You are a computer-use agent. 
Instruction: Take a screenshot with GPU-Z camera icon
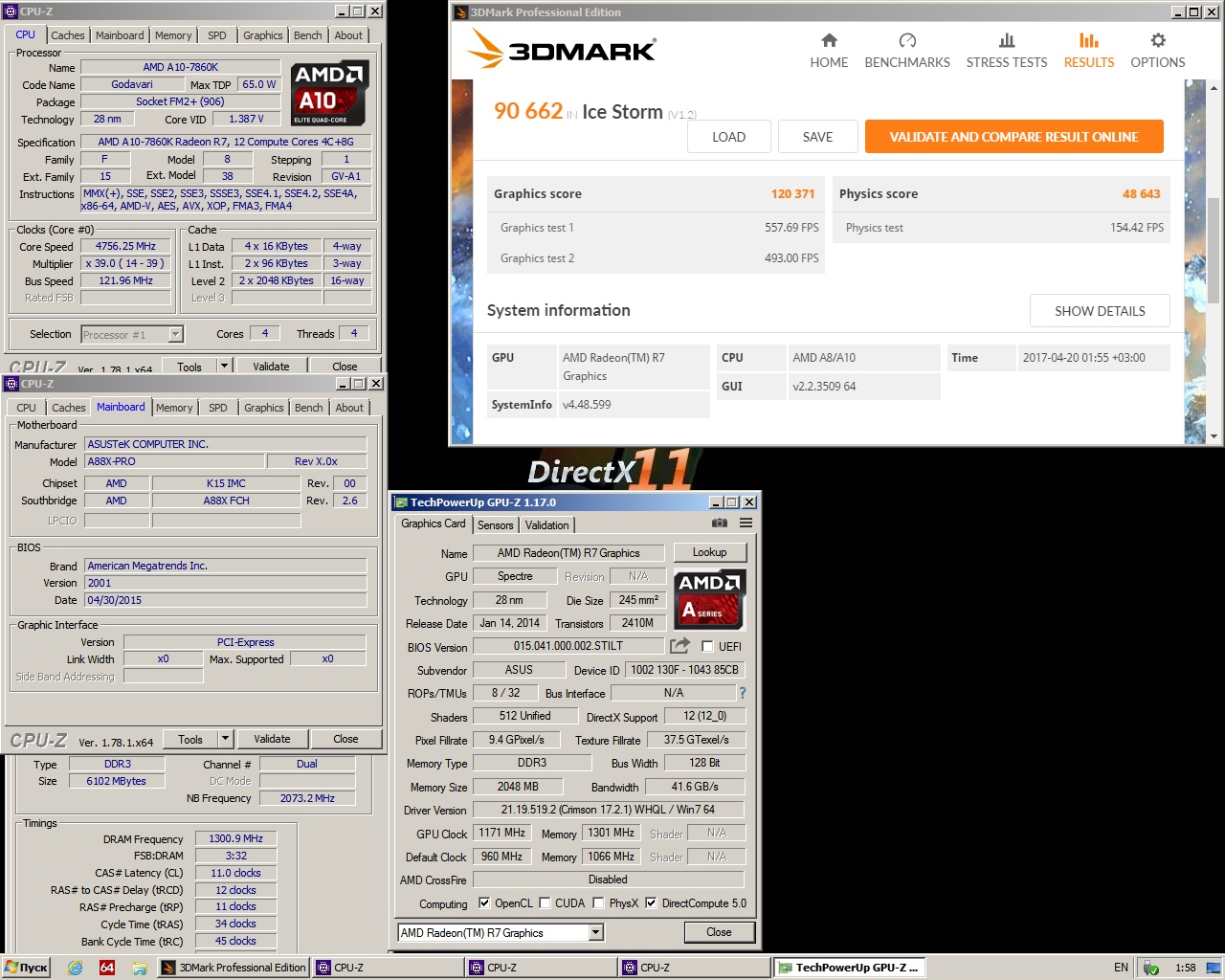click(x=720, y=523)
